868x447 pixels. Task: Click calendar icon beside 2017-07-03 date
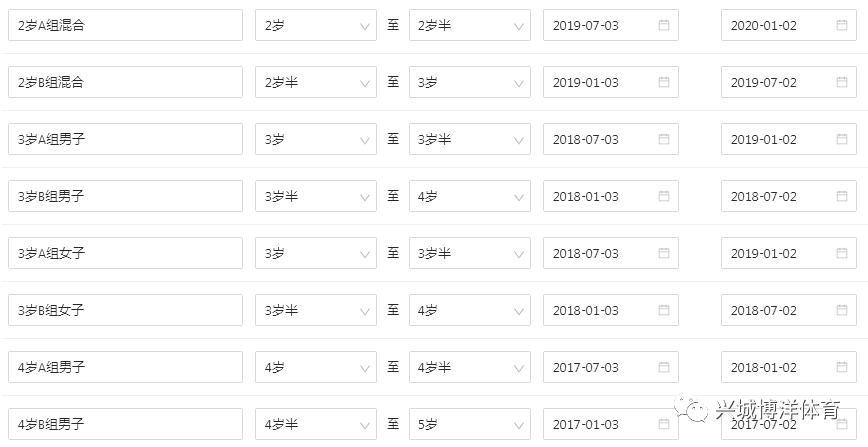(664, 367)
